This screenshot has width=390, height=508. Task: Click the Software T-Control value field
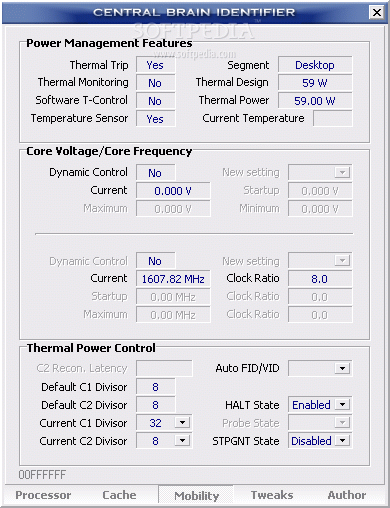coord(155,101)
